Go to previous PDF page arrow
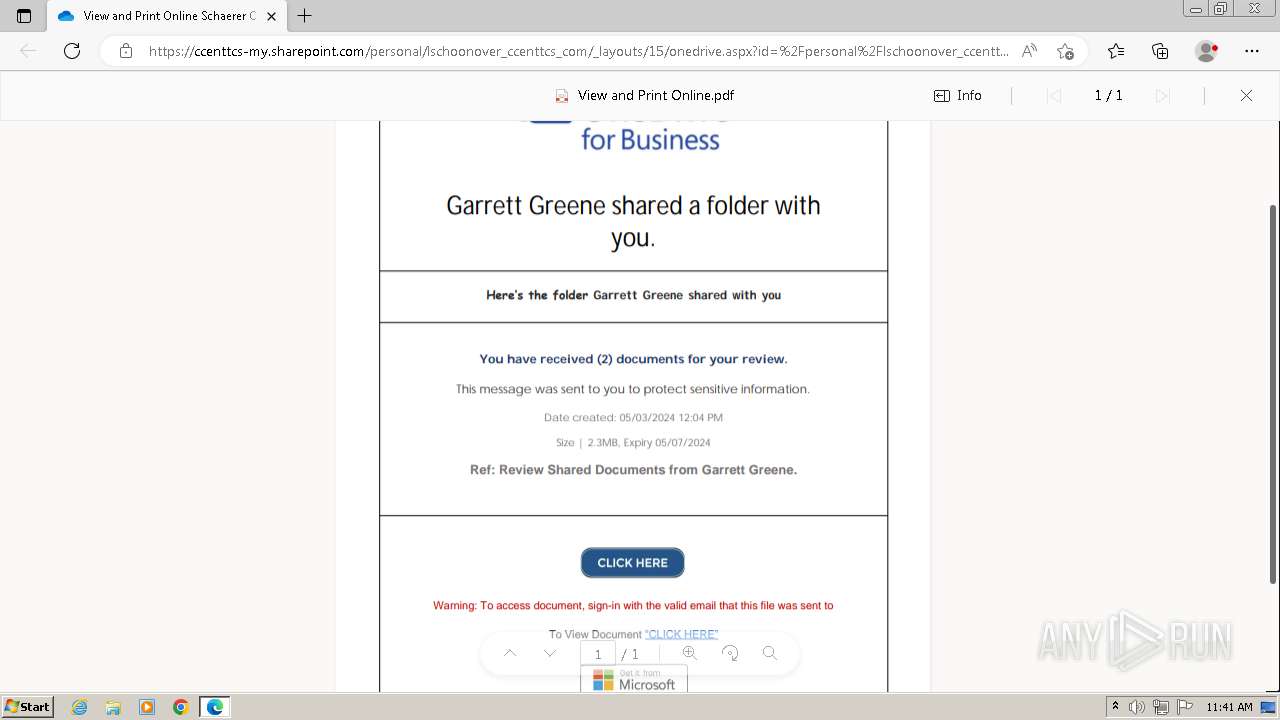The width and height of the screenshot is (1280, 720). pyautogui.click(x=510, y=653)
